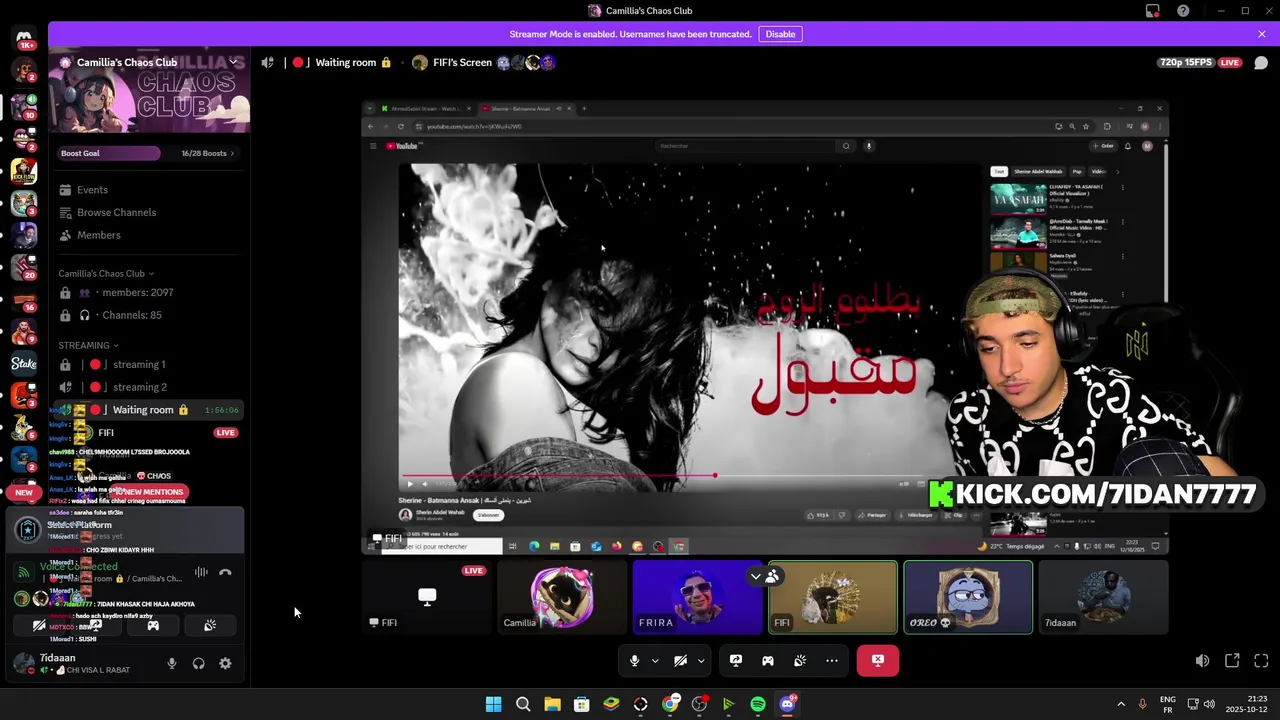The height and width of the screenshot is (720, 1280).
Task: Open the Stake server icon
Action: pyautogui.click(x=24, y=363)
